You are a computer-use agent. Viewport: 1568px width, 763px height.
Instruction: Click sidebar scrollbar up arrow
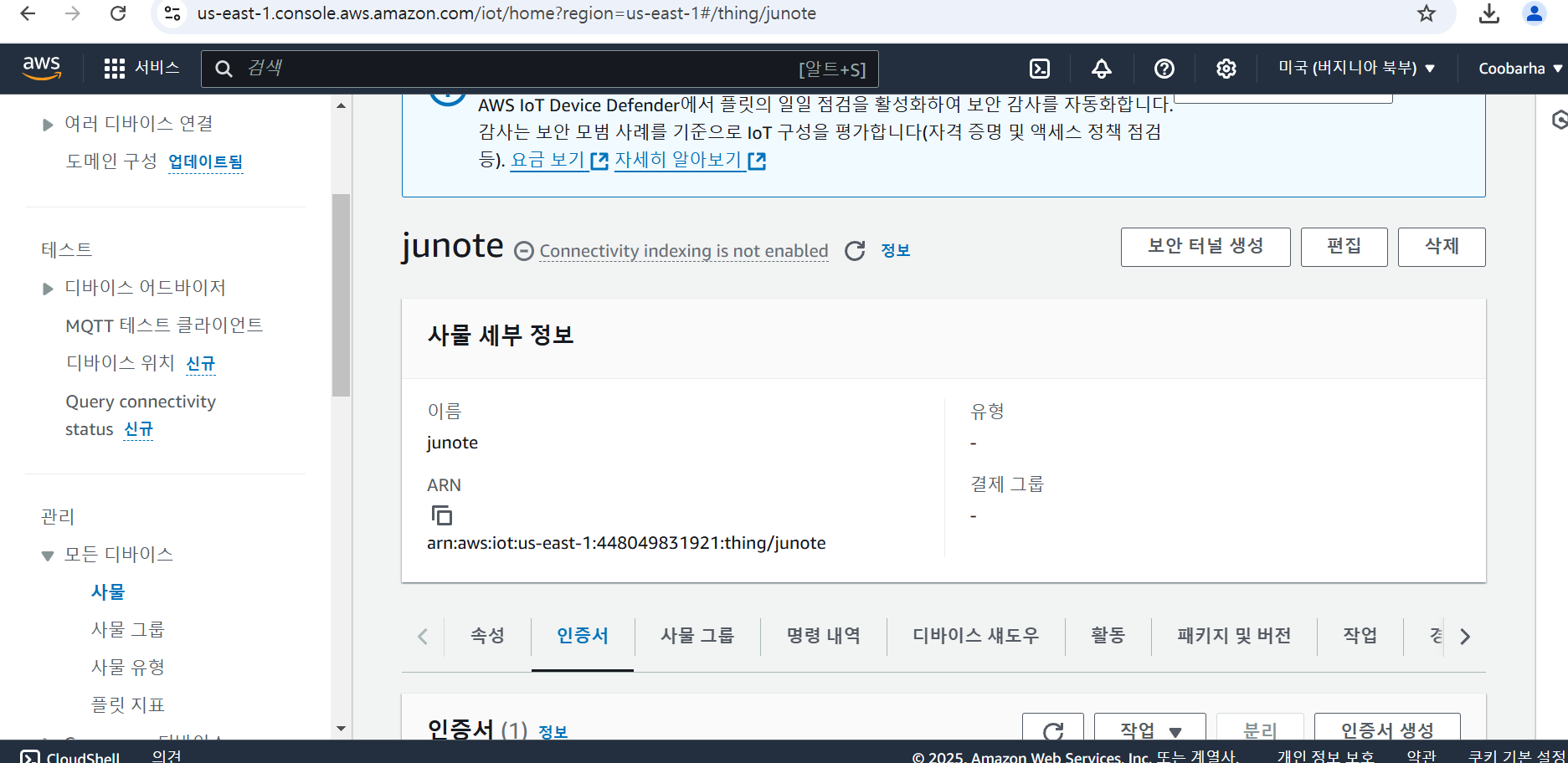click(341, 106)
